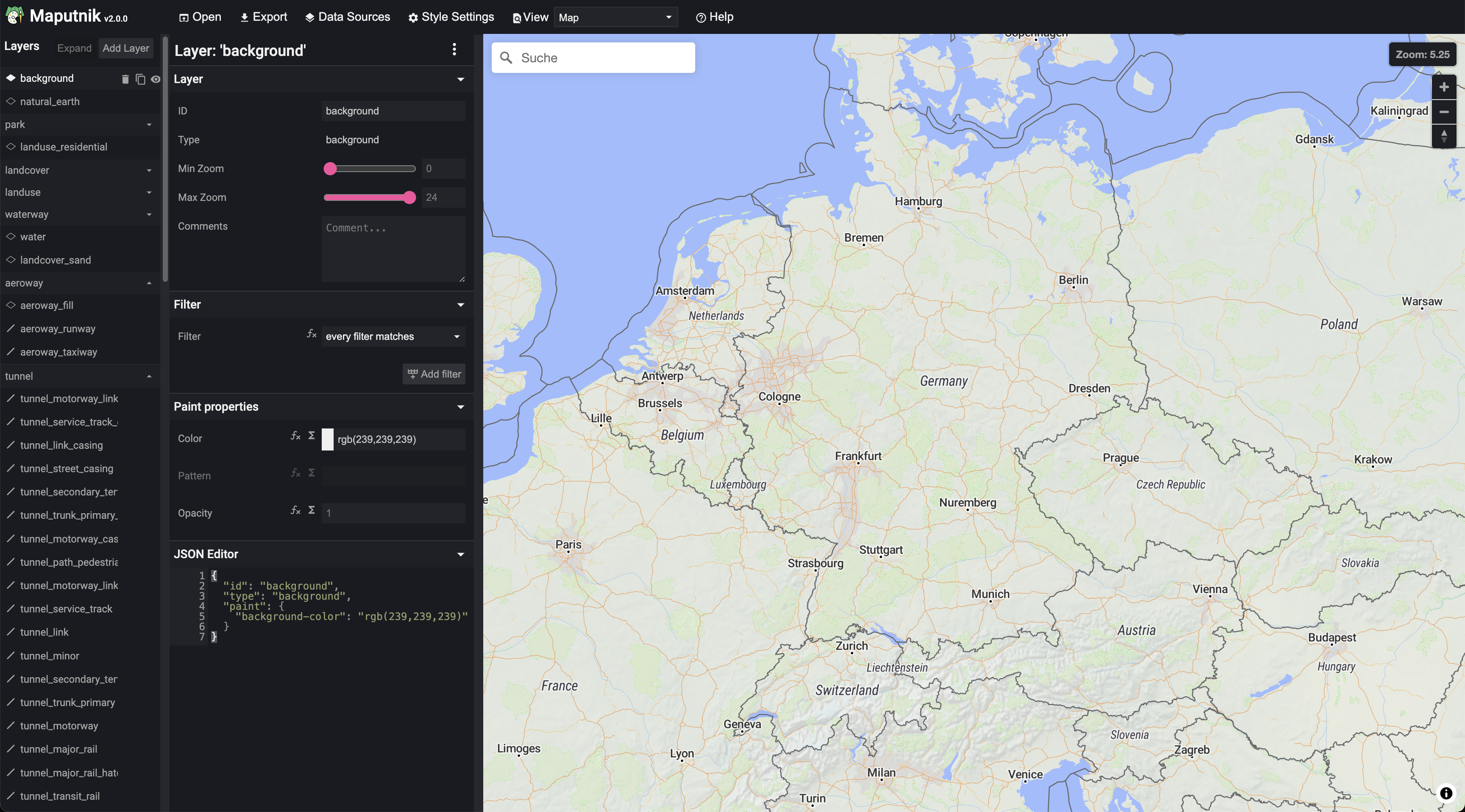
Task: Focus the Suche map search box
Action: click(x=593, y=58)
